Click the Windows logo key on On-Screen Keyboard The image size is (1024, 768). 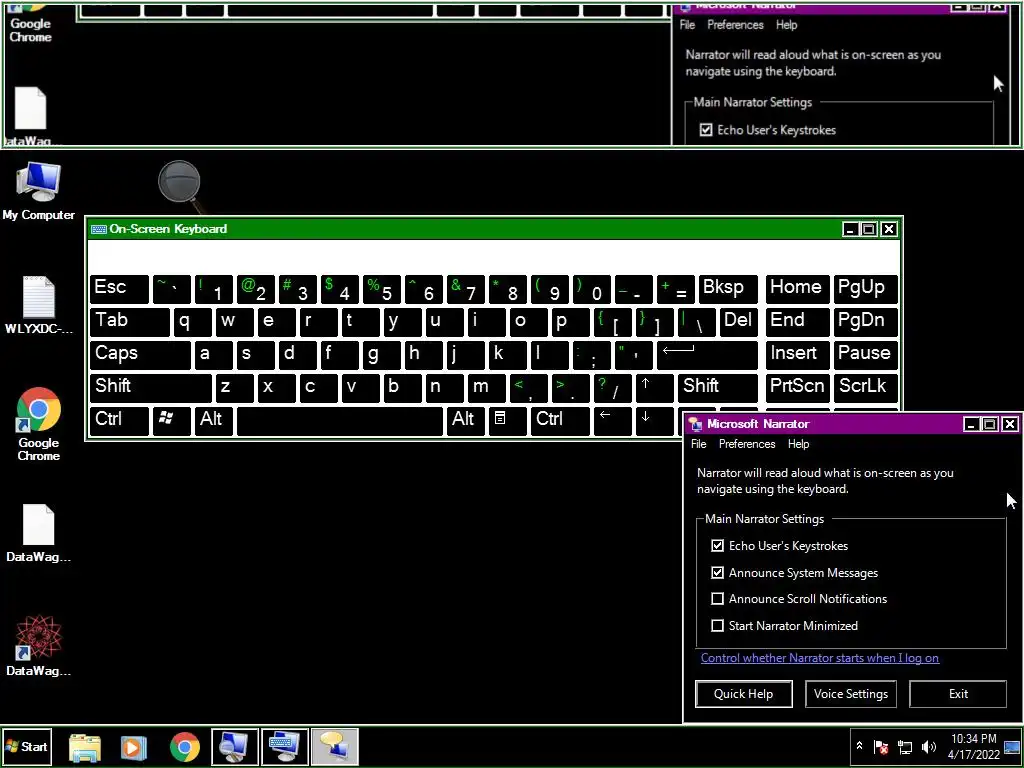pos(172,420)
